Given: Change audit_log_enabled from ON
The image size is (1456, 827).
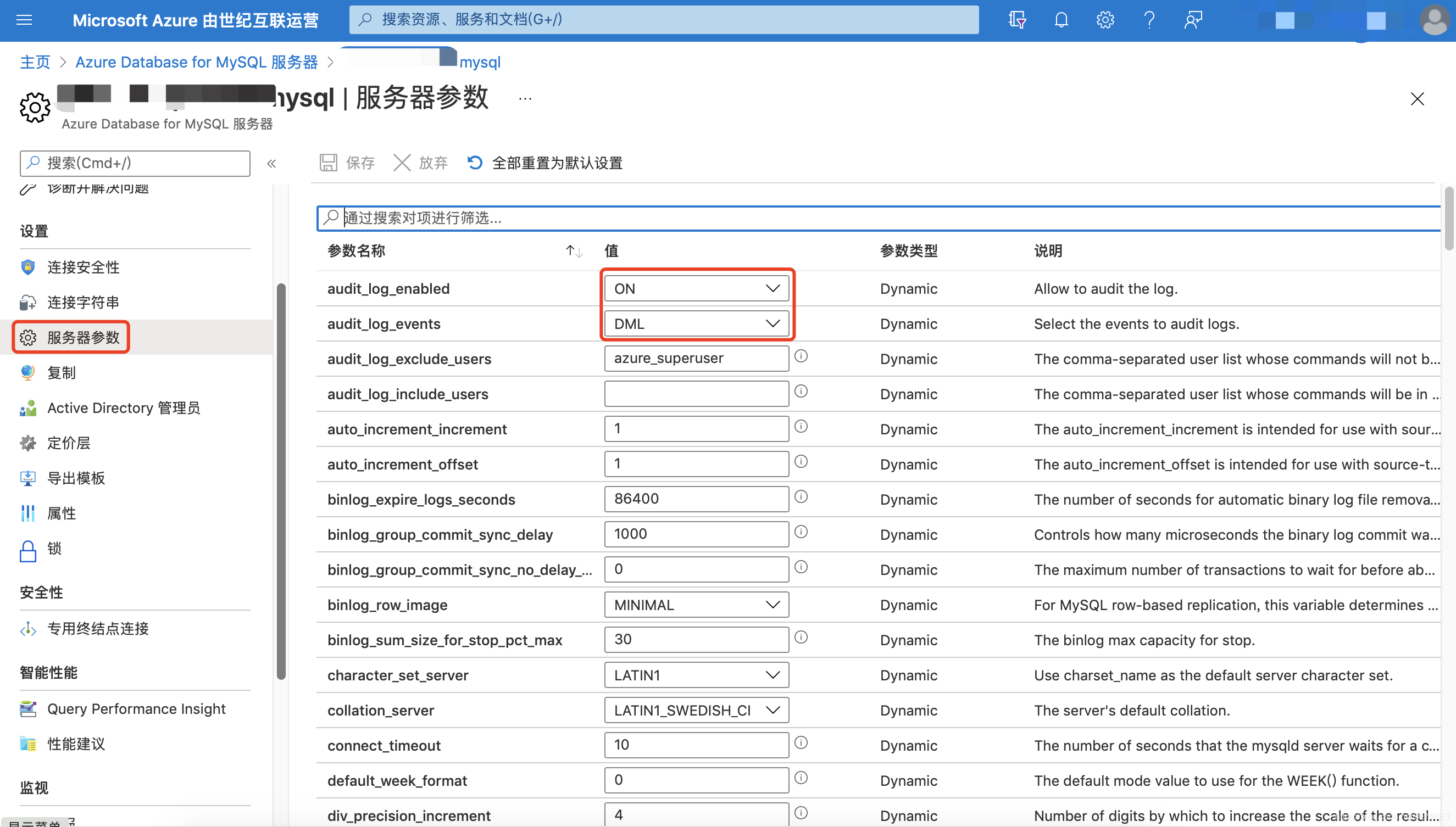Looking at the screenshot, I should (x=697, y=288).
